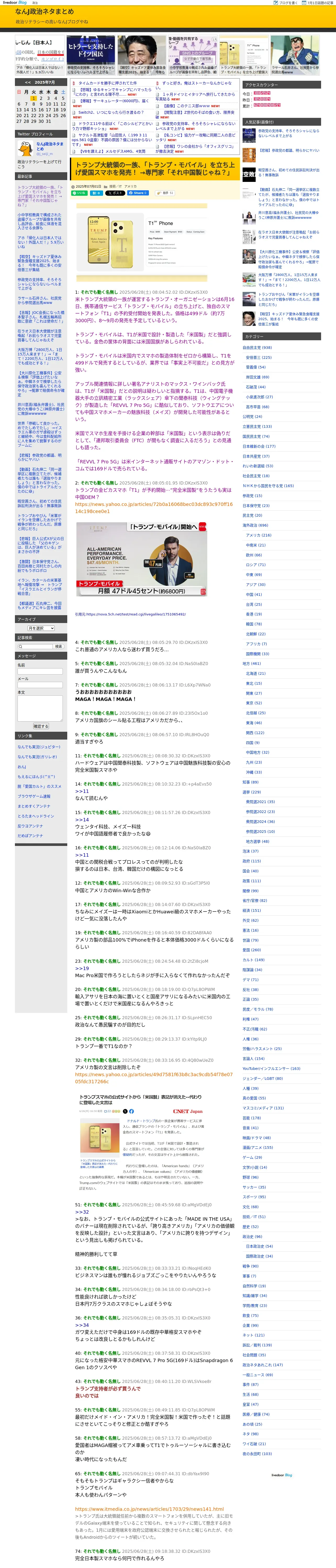The width and height of the screenshot is (336, 1568).
Task: Open category 安倍晋三 (225)
Action: 259,357
